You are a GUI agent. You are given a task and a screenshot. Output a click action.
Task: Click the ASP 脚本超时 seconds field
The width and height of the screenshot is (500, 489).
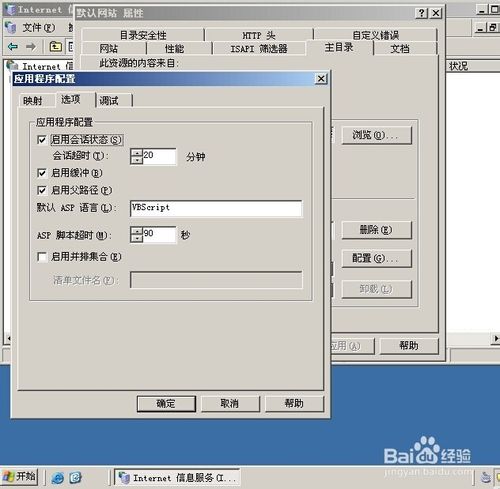[x=159, y=235]
